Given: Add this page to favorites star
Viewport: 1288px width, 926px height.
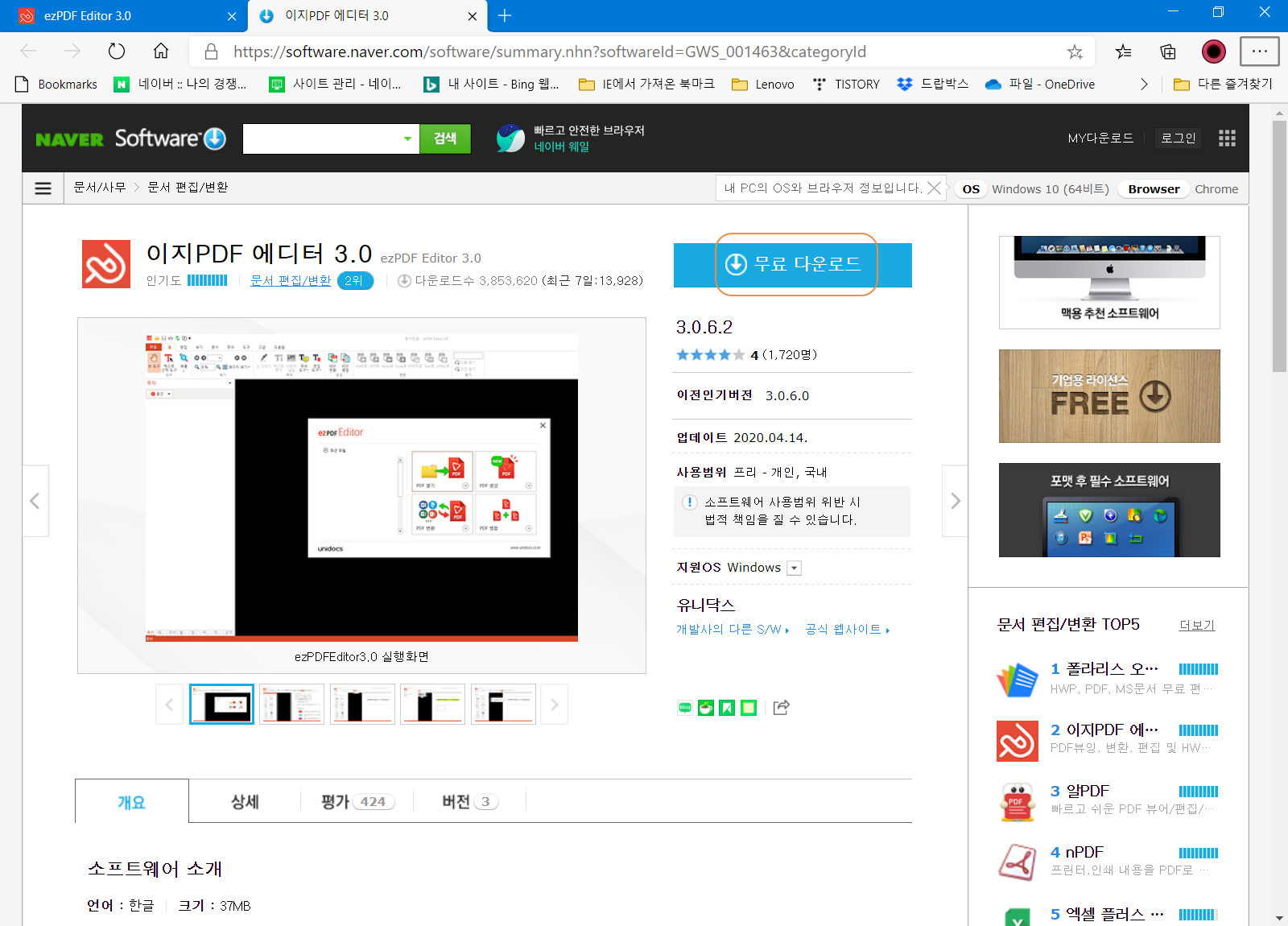Looking at the screenshot, I should pyautogui.click(x=1075, y=52).
